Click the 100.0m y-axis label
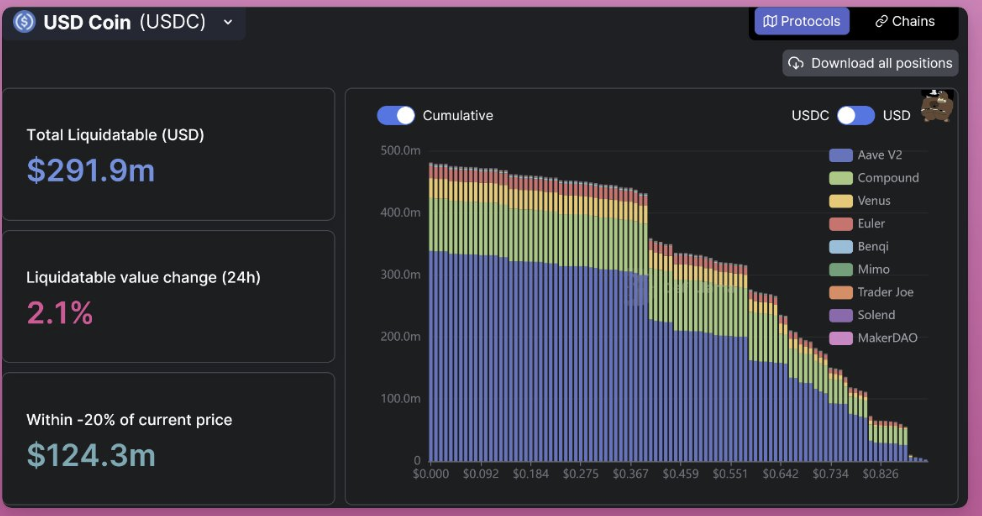Image resolution: width=982 pixels, height=516 pixels. pyautogui.click(x=400, y=399)
